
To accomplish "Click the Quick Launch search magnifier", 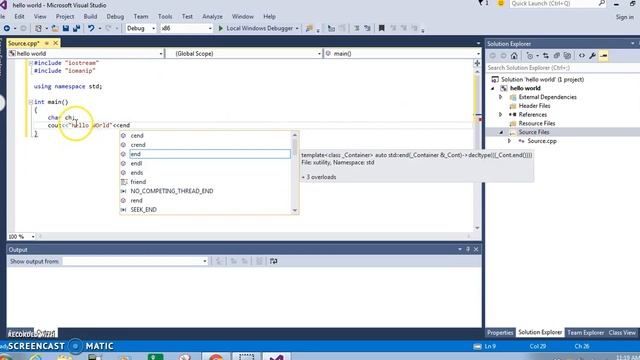I will coord(602,3).
